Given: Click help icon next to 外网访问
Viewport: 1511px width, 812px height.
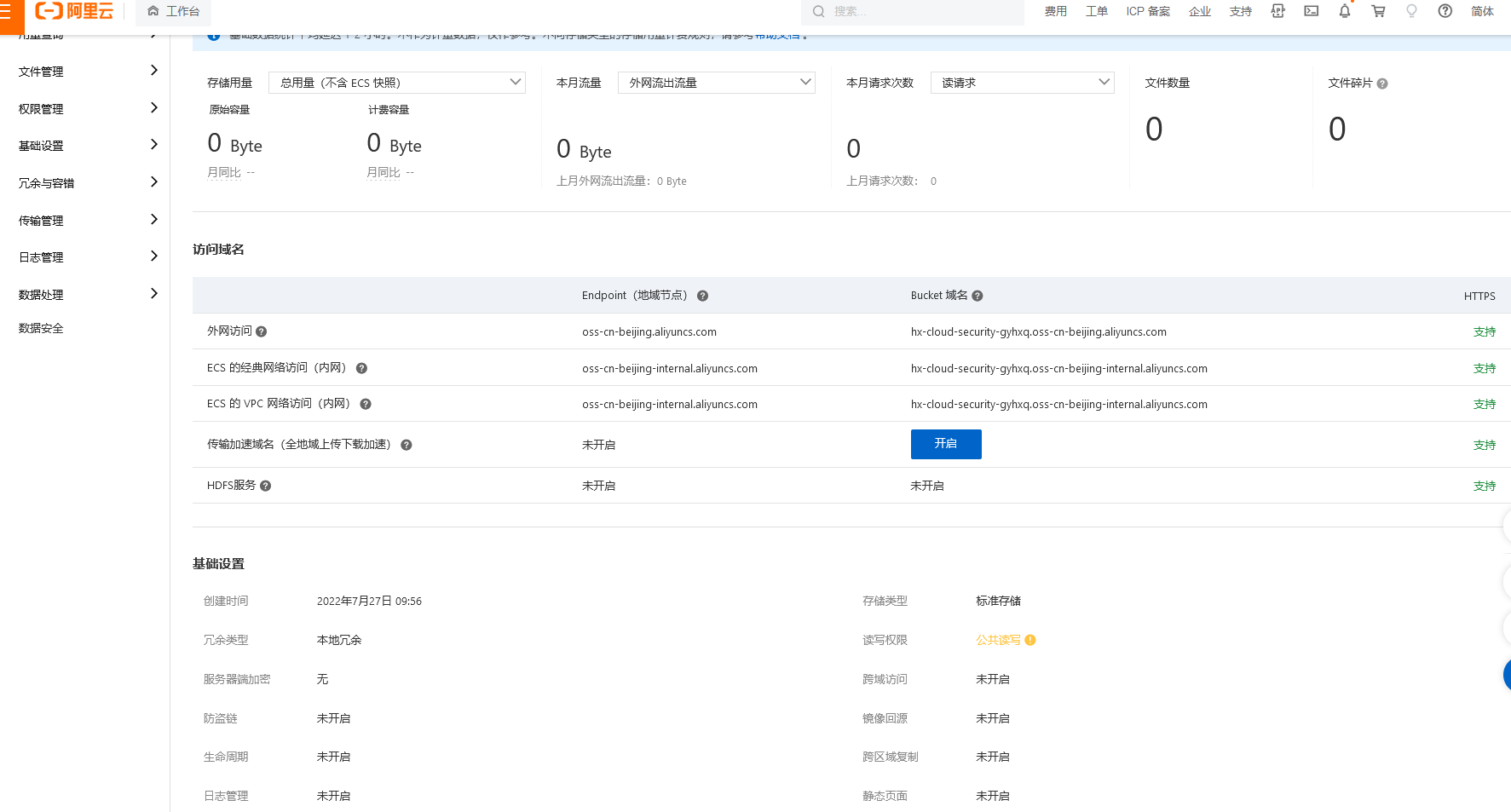Looking at the screenshot, I should point(262,331).
